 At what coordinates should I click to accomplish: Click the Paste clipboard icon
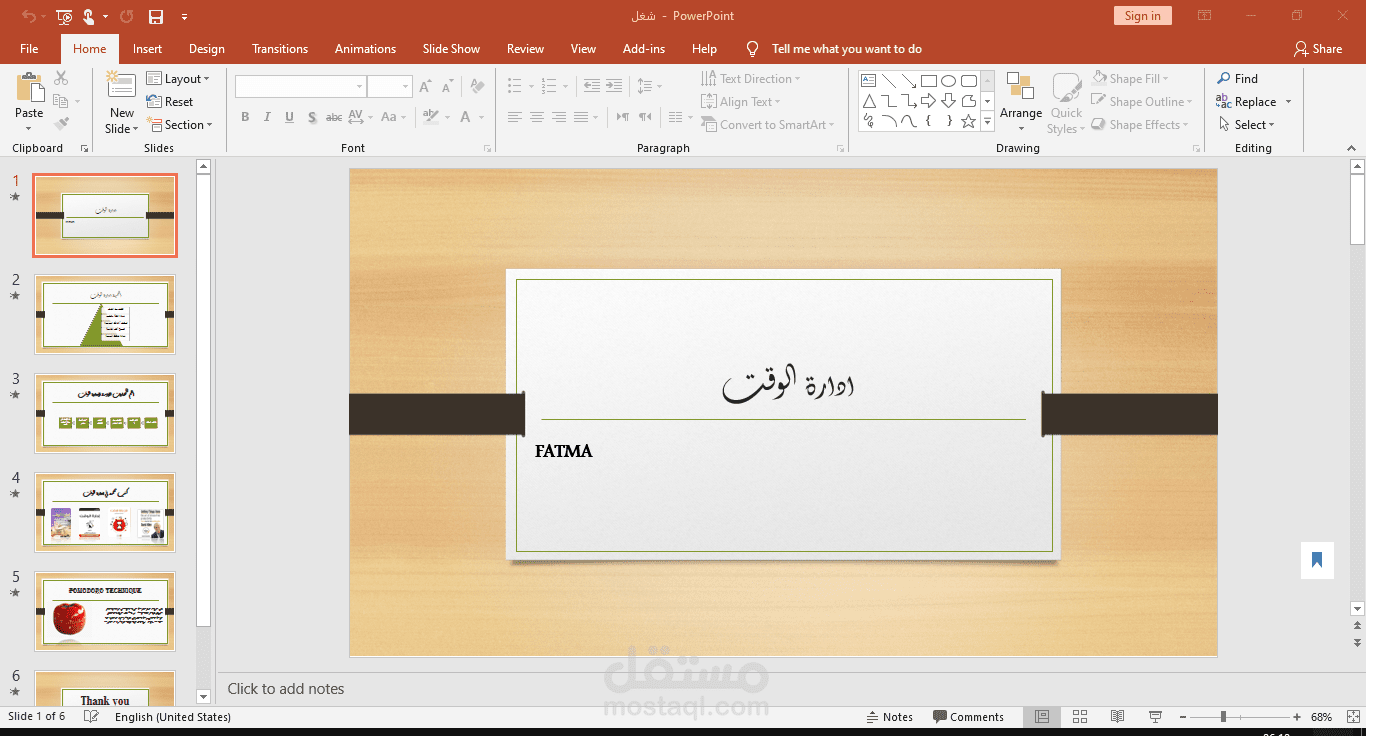click(x=29, y=87)
